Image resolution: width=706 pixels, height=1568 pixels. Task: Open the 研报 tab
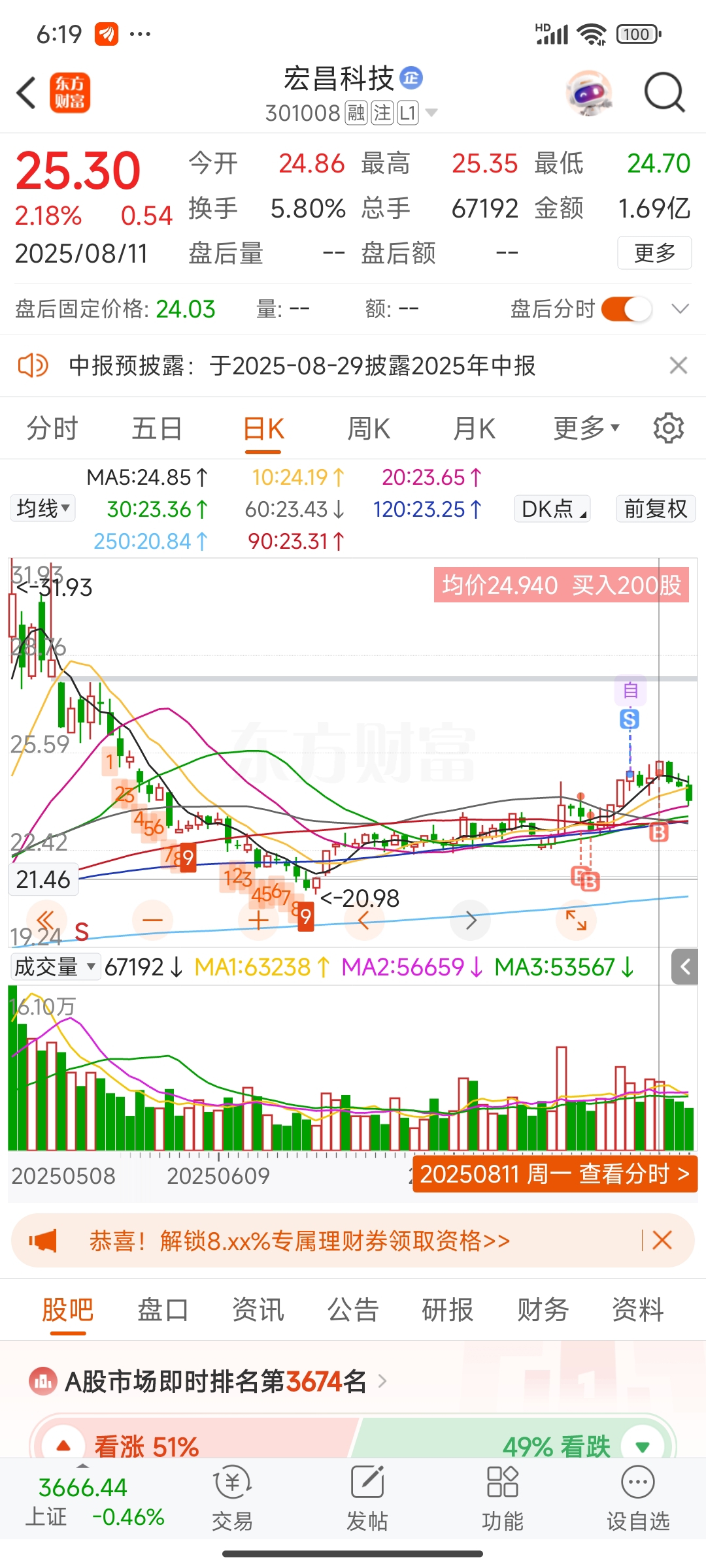[448, 1309]
